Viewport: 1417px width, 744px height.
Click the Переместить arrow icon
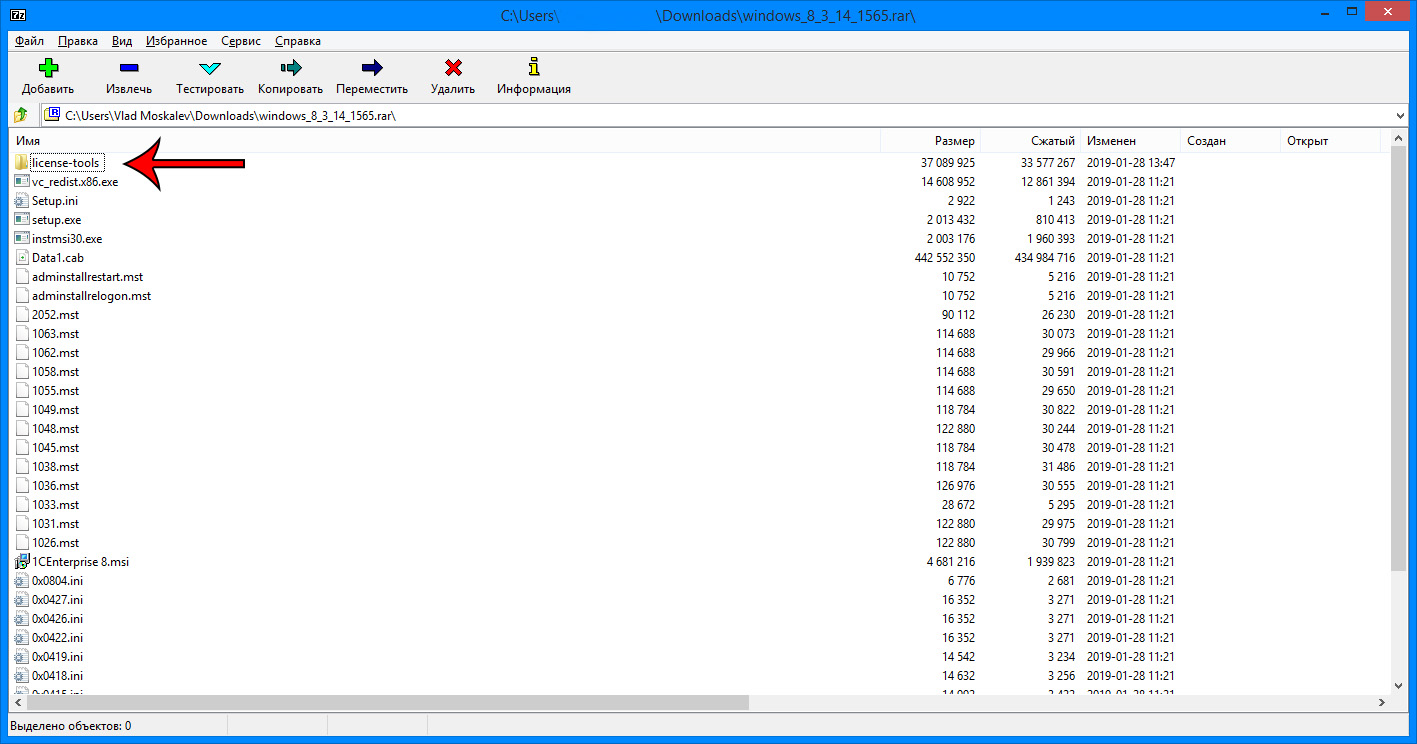[372, 68]
